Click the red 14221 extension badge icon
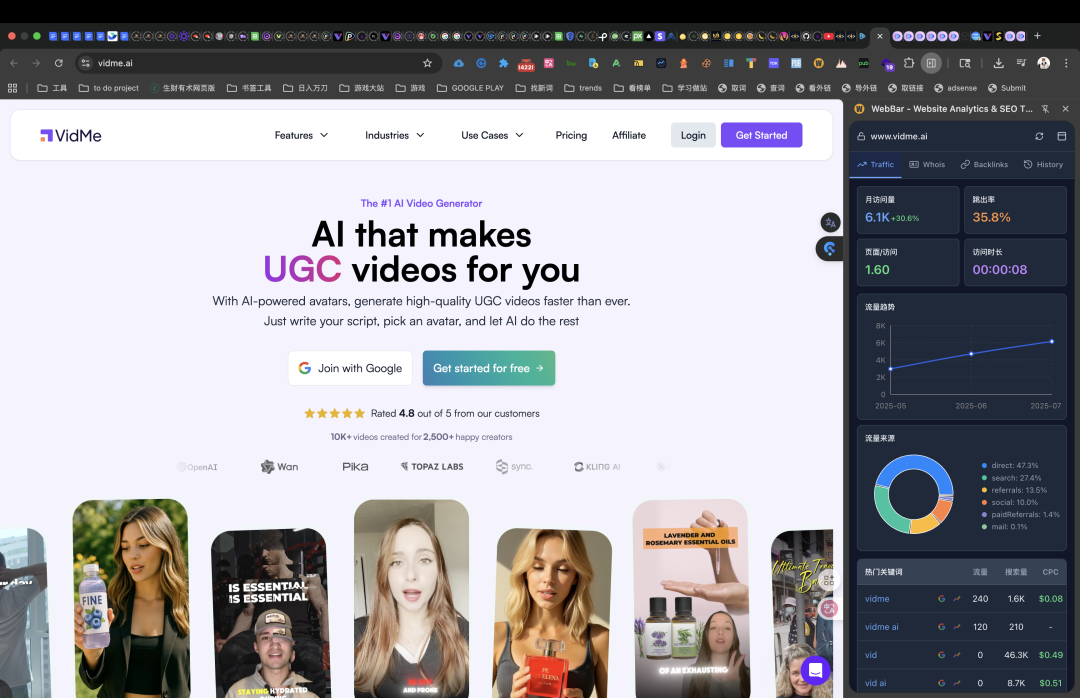Image resolution: width=1080 pixels, height=698 pixels. coord(526,63)
